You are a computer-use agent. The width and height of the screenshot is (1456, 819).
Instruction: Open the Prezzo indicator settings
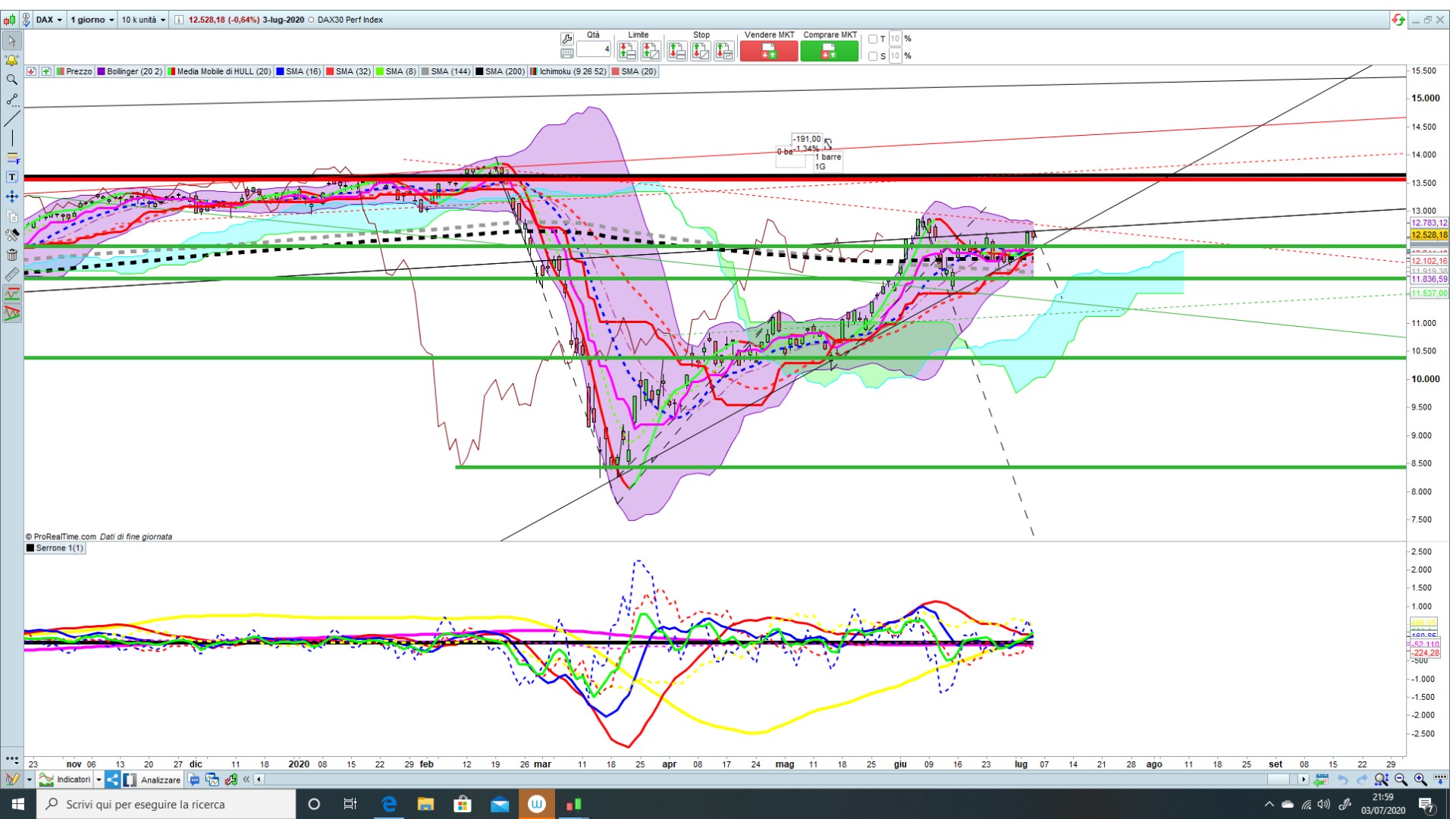pos(74,71)
